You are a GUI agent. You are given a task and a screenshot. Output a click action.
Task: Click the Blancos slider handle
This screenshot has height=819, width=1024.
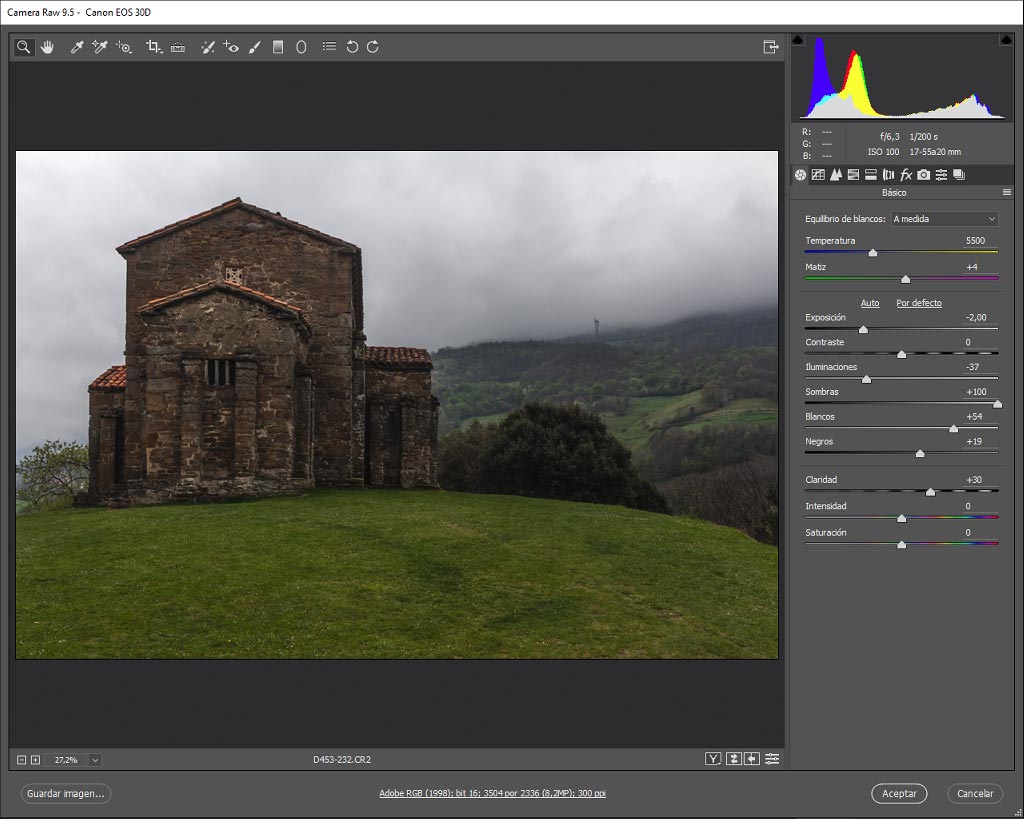[x=953, y=429]
